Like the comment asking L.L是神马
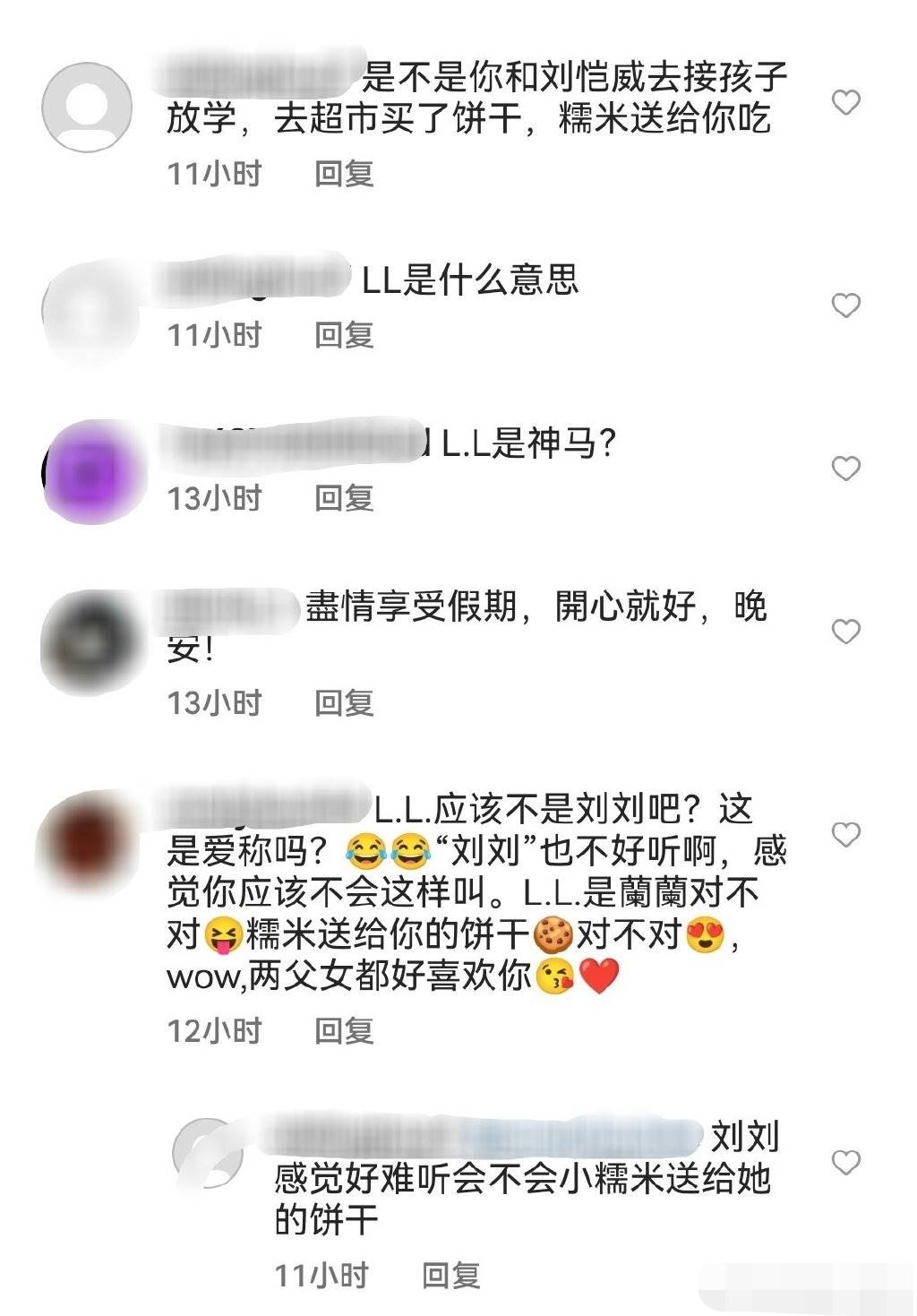Image resolution: width=917 pixels, height=1316 pixels. (x=845, y=469)
